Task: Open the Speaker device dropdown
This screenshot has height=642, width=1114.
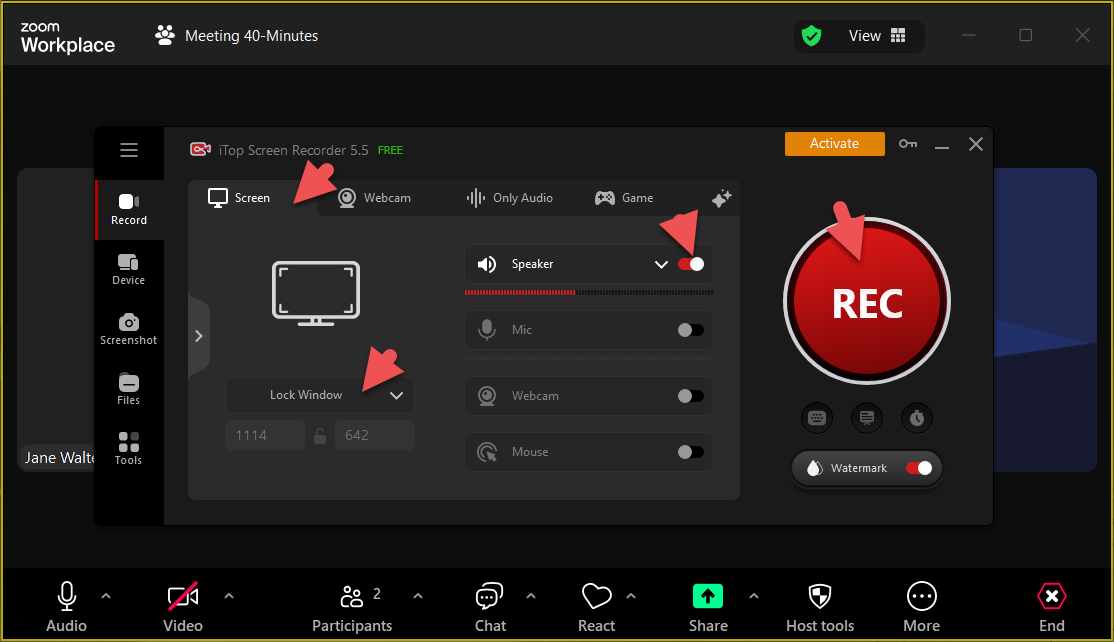Action: pyautogui.click(x=661, y=264)
